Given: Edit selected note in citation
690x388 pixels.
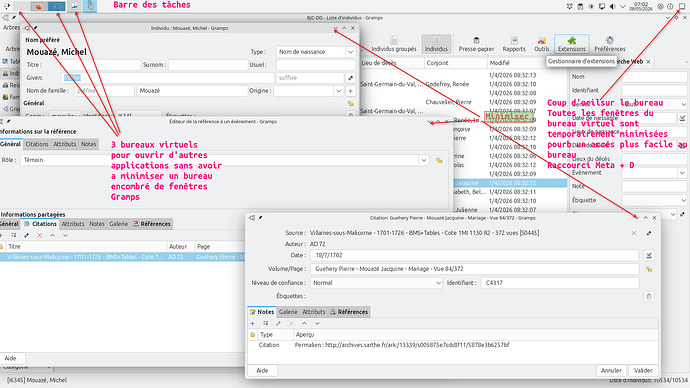Looking at the screenshot, I should tap(278, 324).
